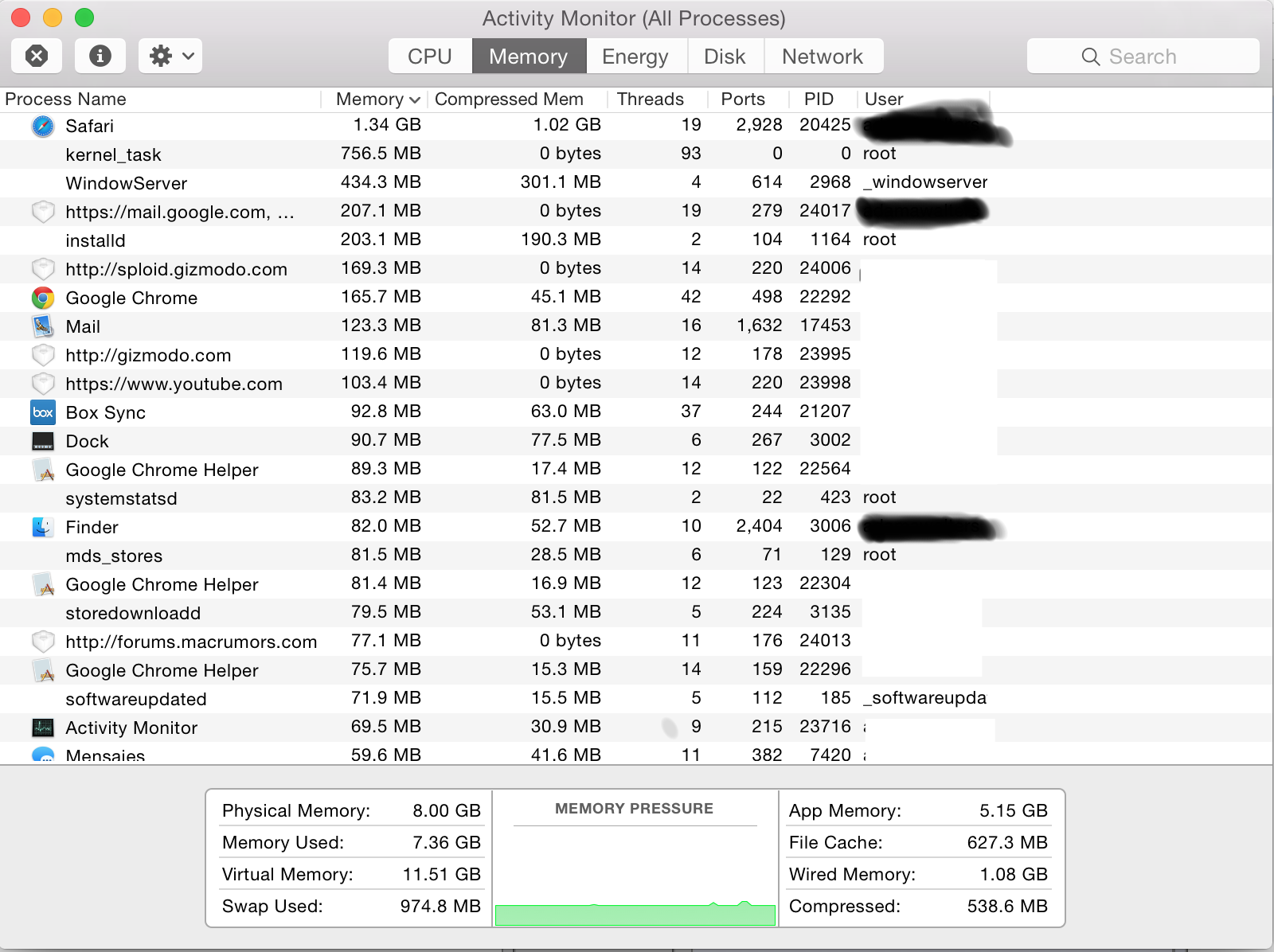Image resolution: width=1274 pixels, height=952 pixels.
Task: Click the Activity Monitor process icon
Action: click(43, 728)
